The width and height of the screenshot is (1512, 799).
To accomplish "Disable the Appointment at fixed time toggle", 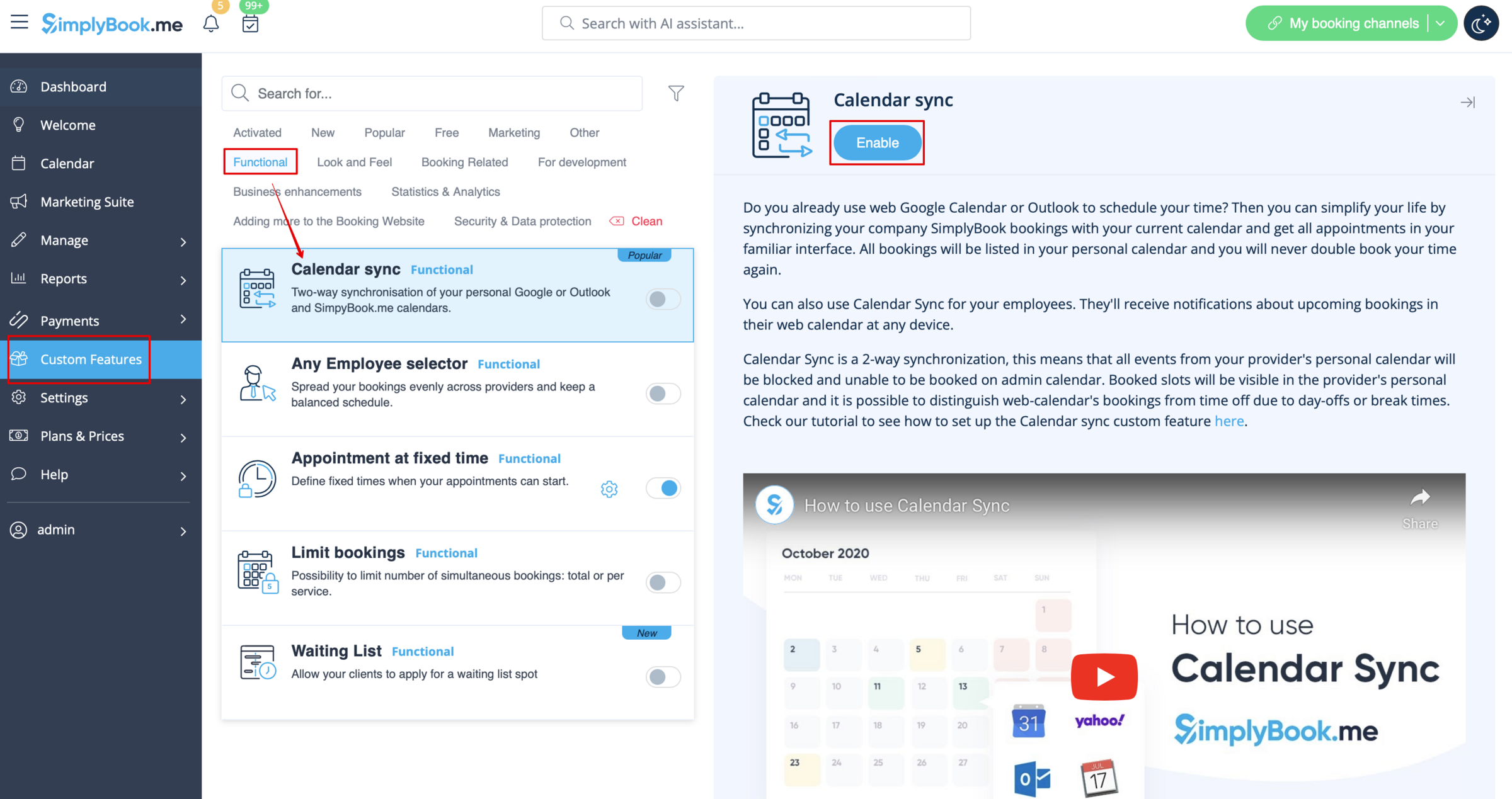I will (x=662, y=488).
